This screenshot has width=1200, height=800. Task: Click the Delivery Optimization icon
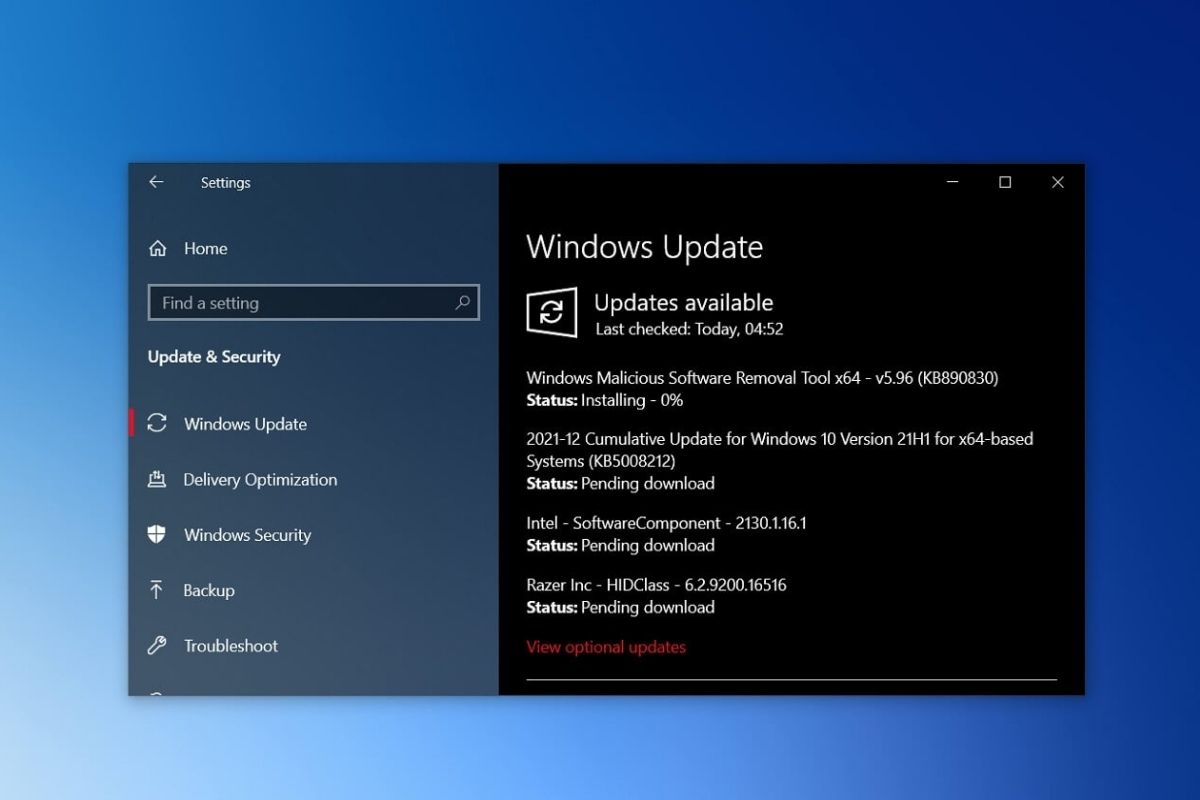(157, 479)
